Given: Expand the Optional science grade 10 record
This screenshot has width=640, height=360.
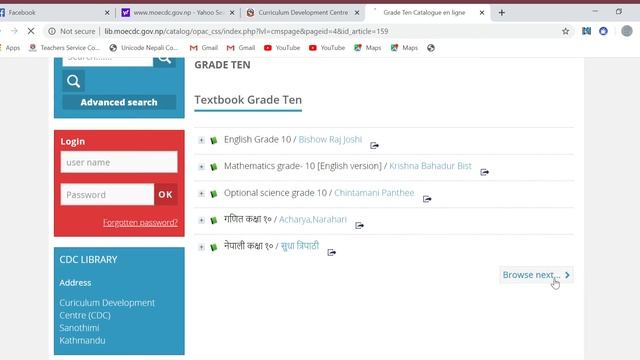Looking at the screenshot, I should click(201, 193).
